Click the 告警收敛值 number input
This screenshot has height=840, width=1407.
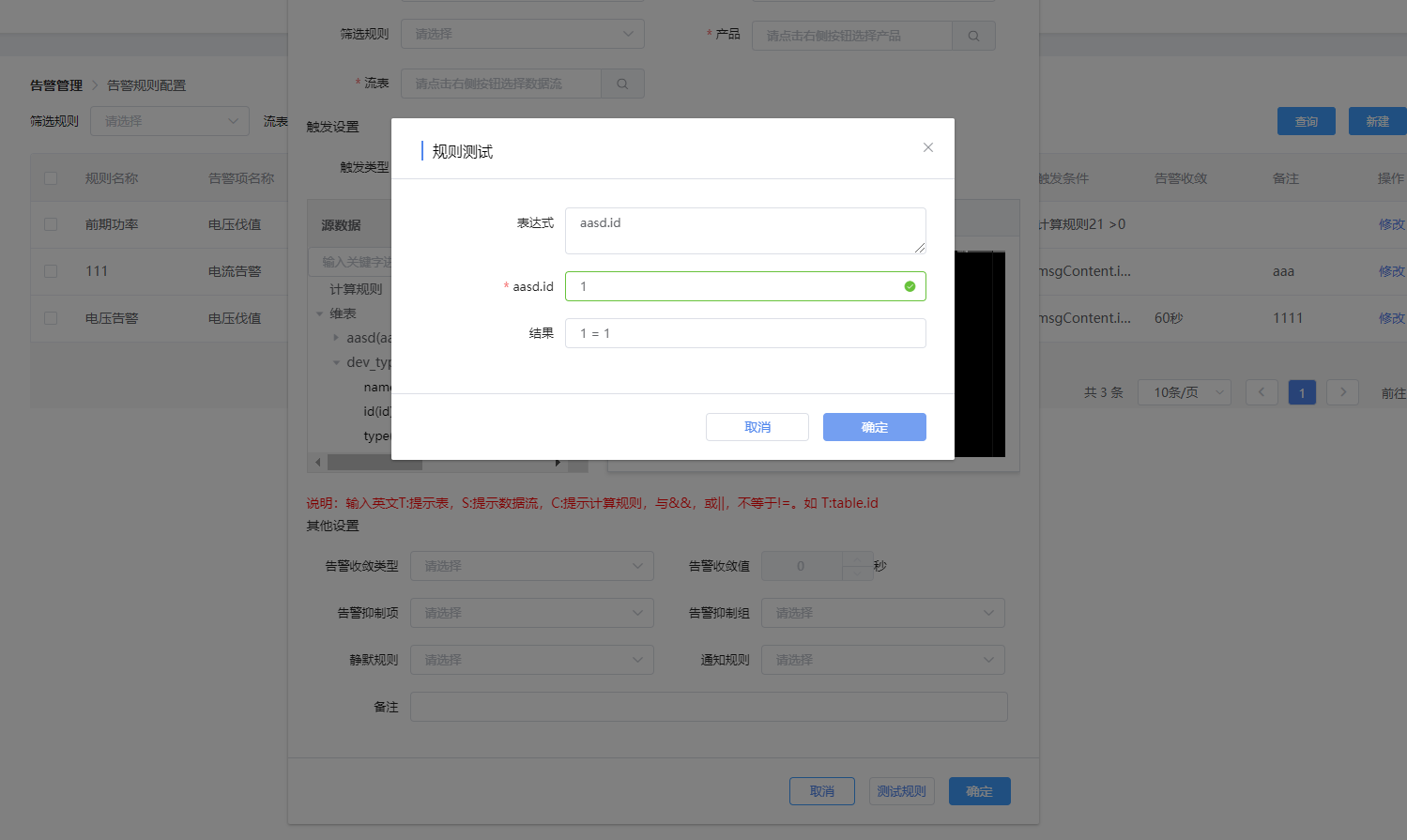click(801, 566)
